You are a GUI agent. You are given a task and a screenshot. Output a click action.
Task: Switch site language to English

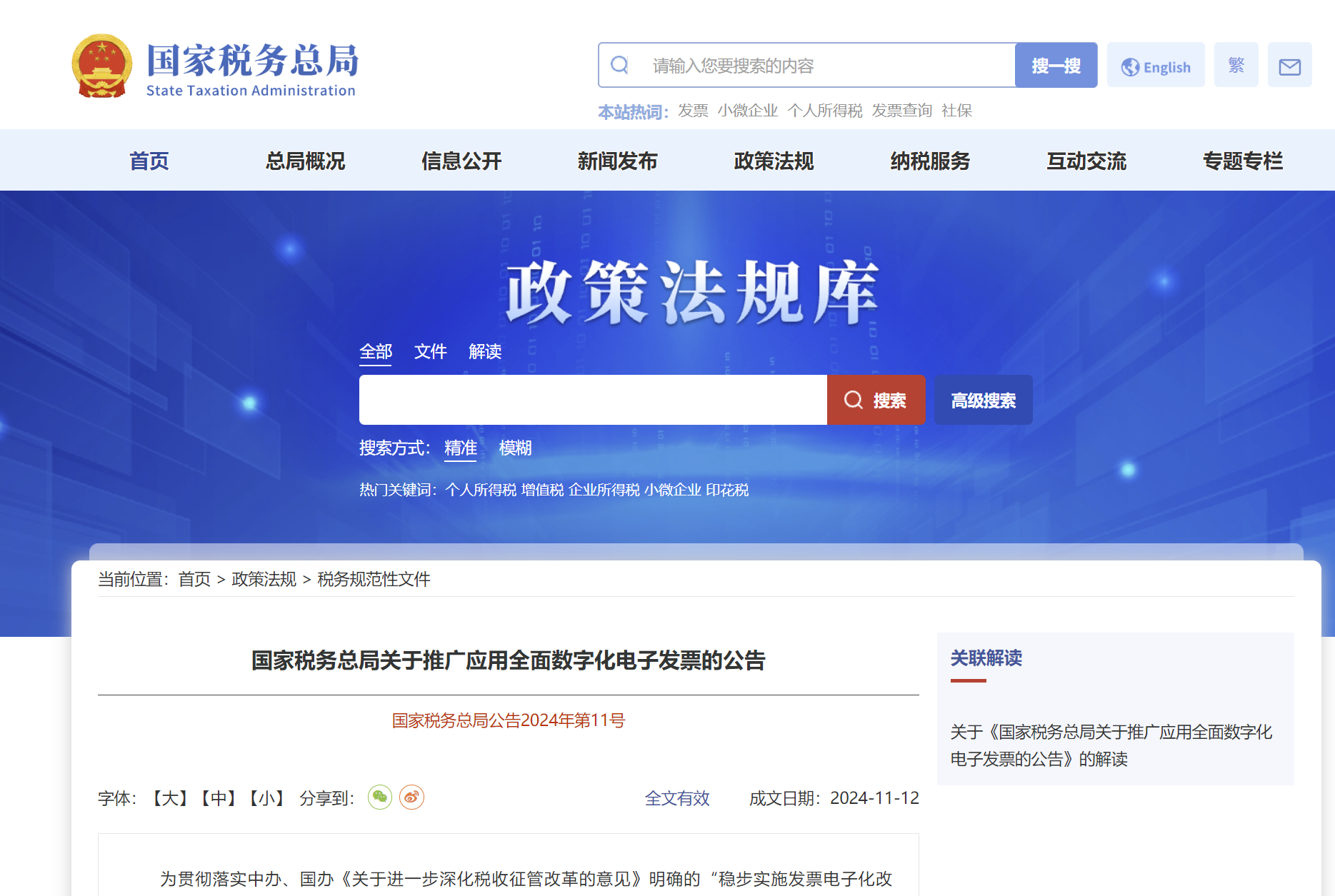1156,66
